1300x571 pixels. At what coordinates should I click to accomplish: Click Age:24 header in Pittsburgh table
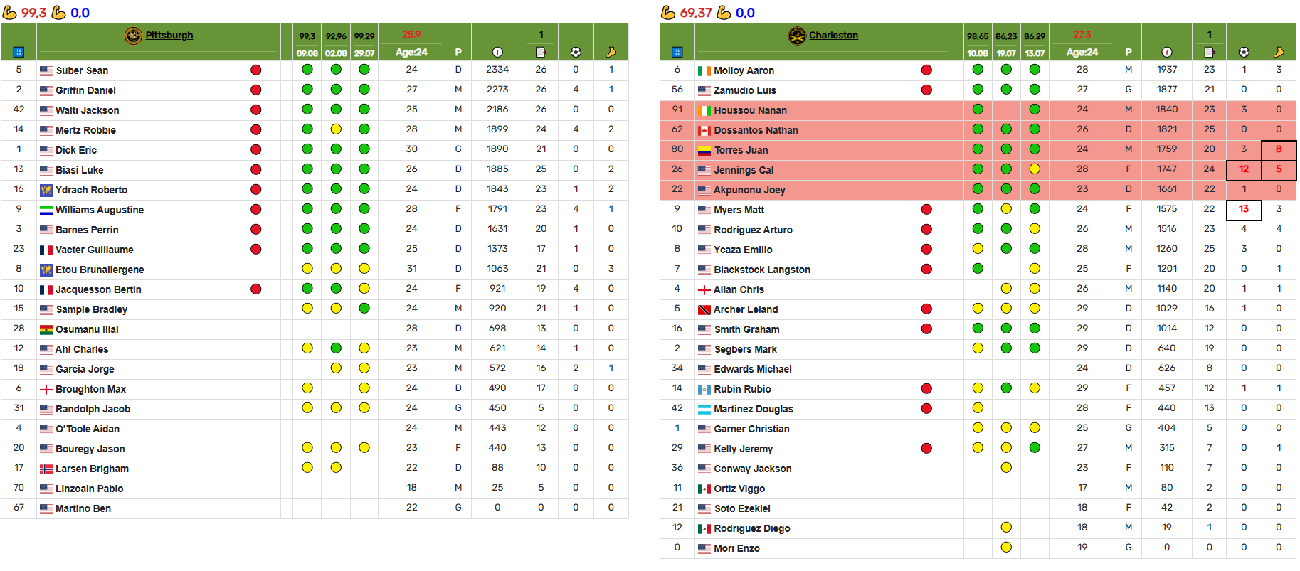click(411, 52)
